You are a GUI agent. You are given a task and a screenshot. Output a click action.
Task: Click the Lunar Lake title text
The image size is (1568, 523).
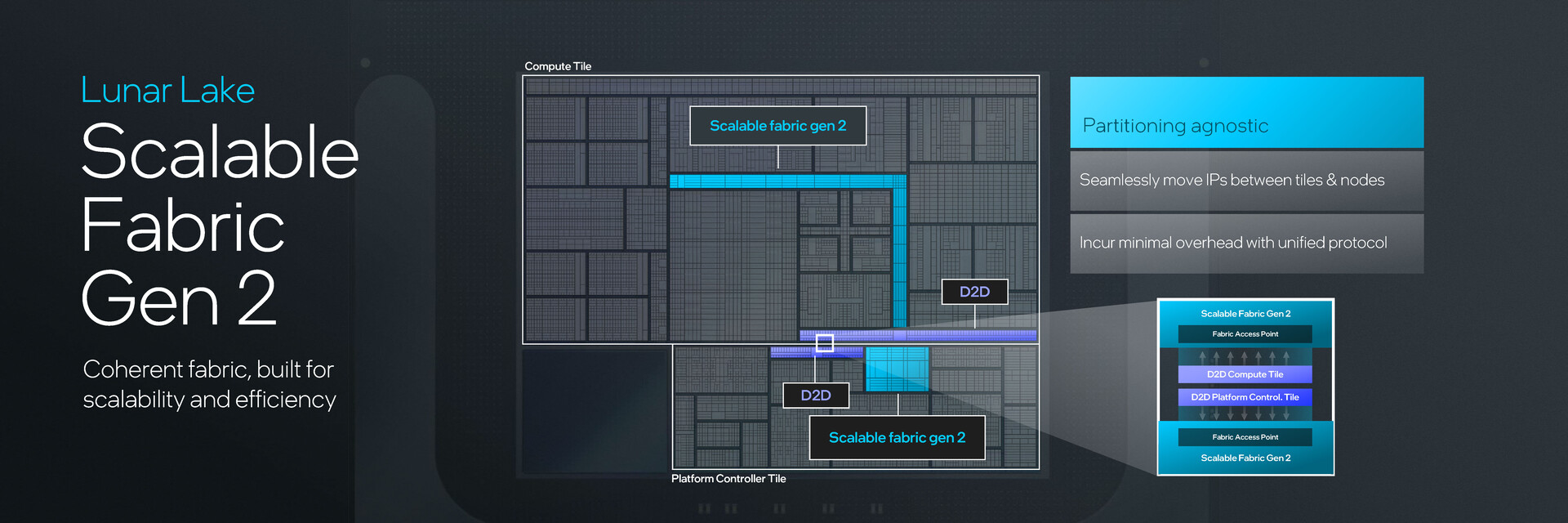coord(167,91)
